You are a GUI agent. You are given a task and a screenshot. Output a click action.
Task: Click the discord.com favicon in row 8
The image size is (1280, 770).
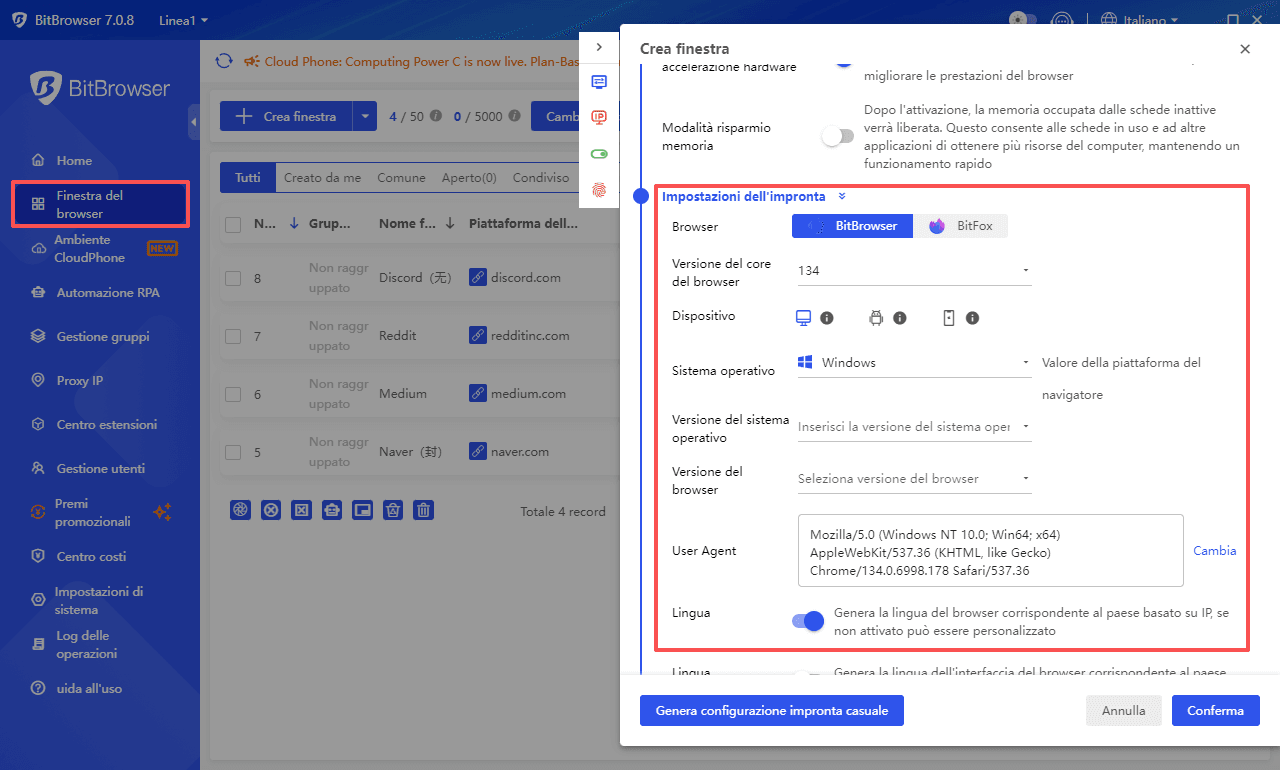478,277
